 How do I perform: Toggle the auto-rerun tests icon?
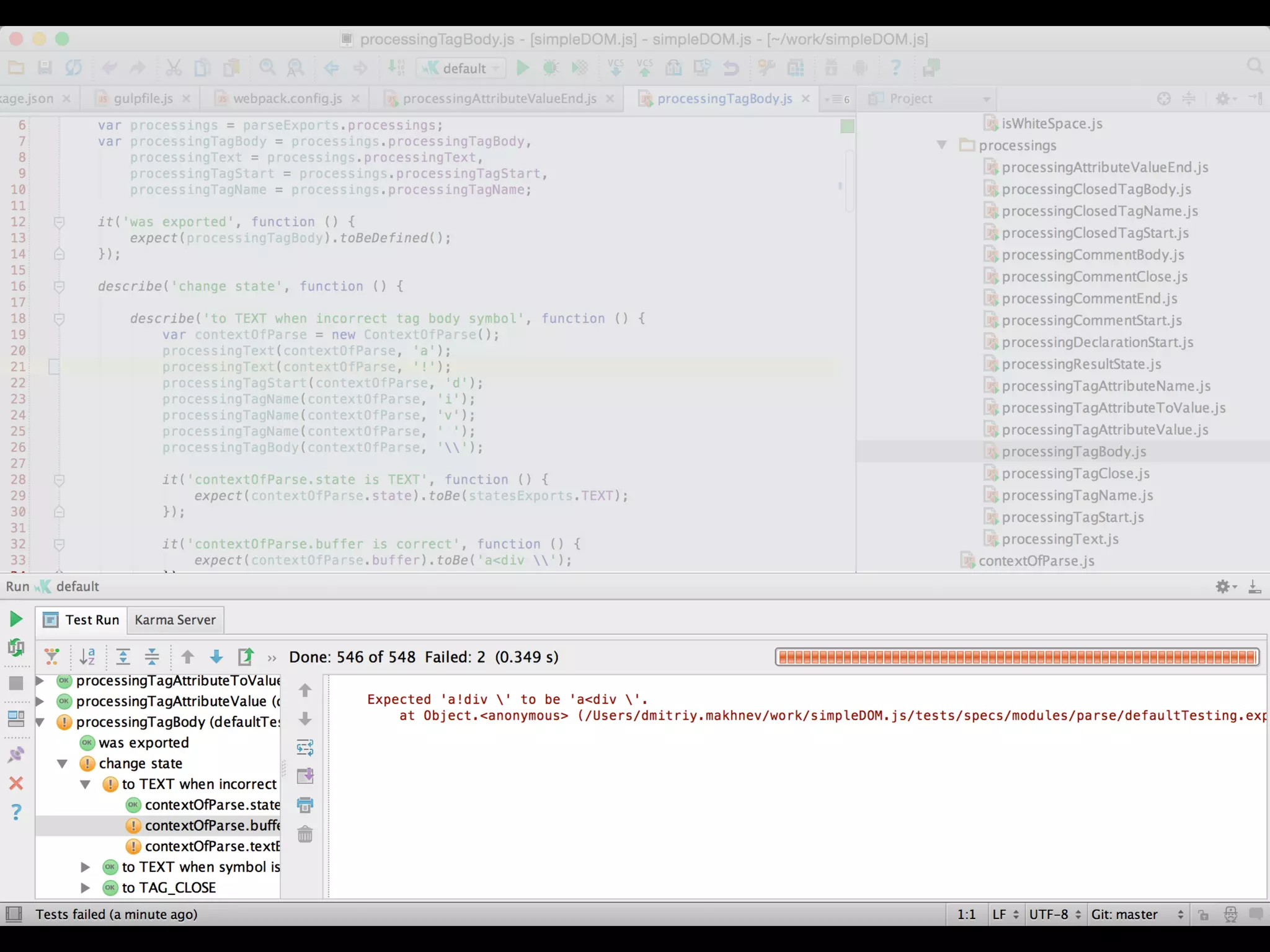point(16,648)
